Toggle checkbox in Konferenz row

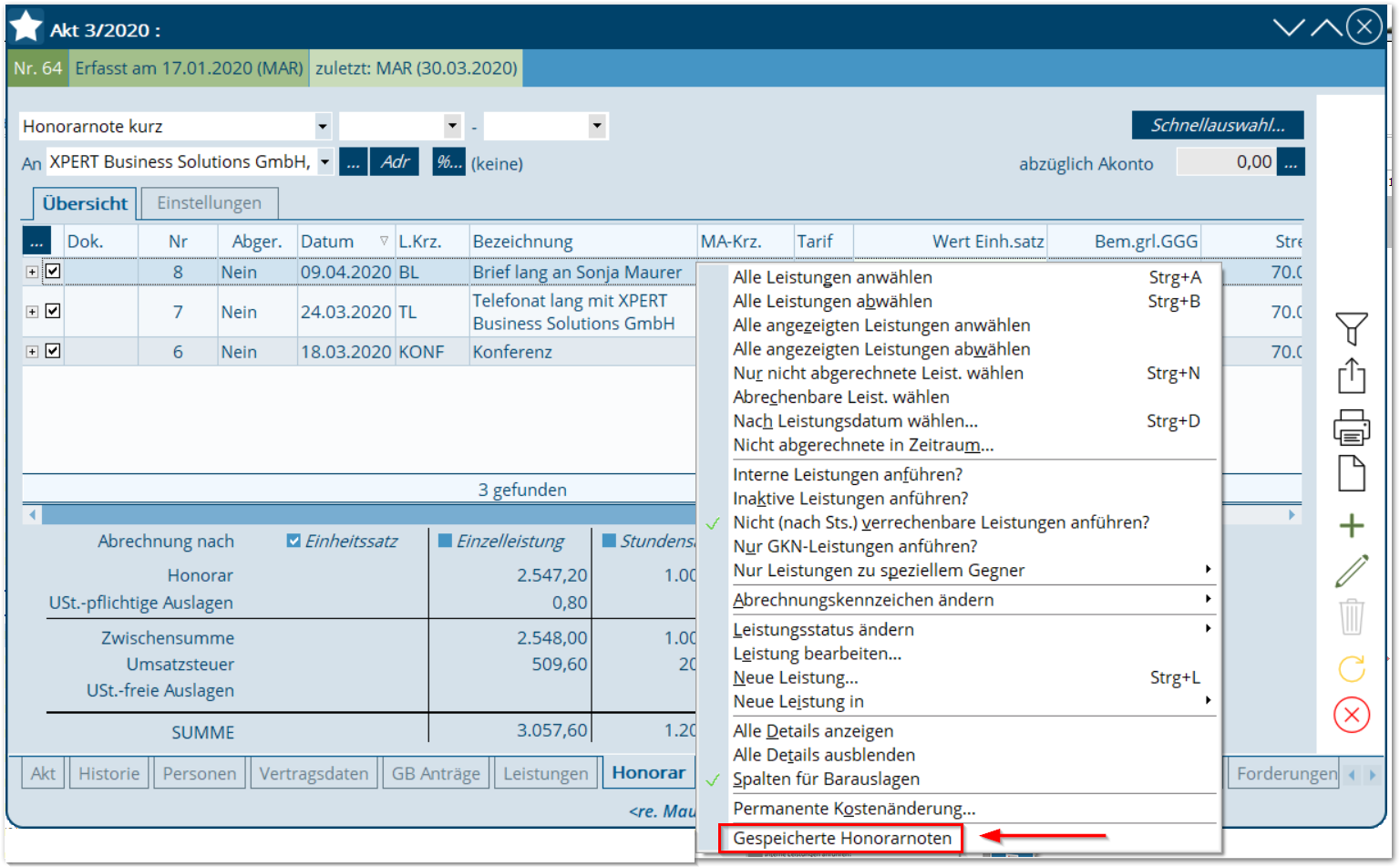coord(53,351)
